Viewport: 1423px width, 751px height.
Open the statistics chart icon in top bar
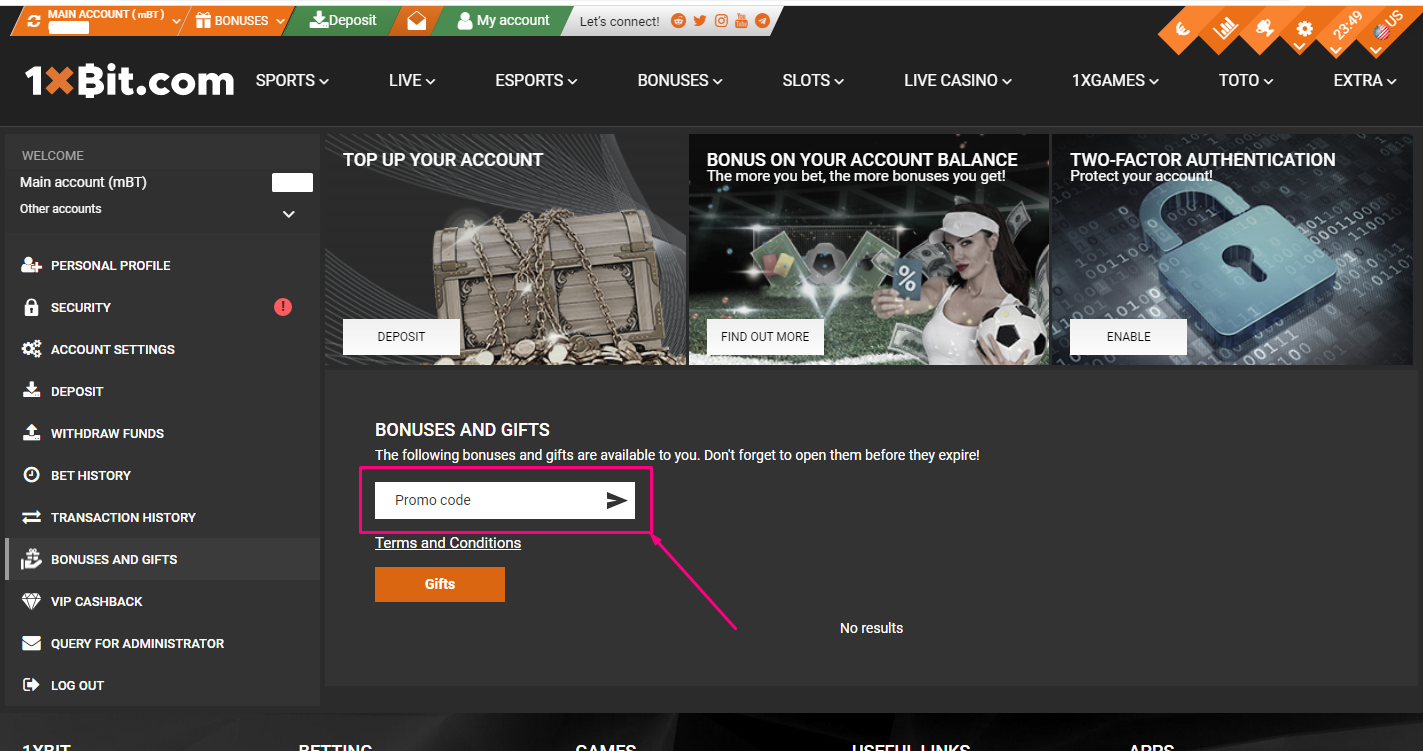point(1225,28)
